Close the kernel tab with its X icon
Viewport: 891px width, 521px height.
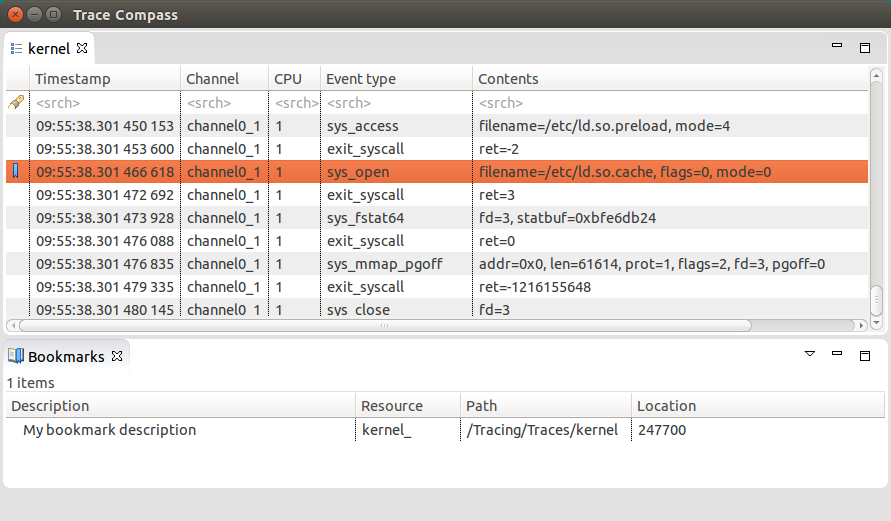[83, 48]
